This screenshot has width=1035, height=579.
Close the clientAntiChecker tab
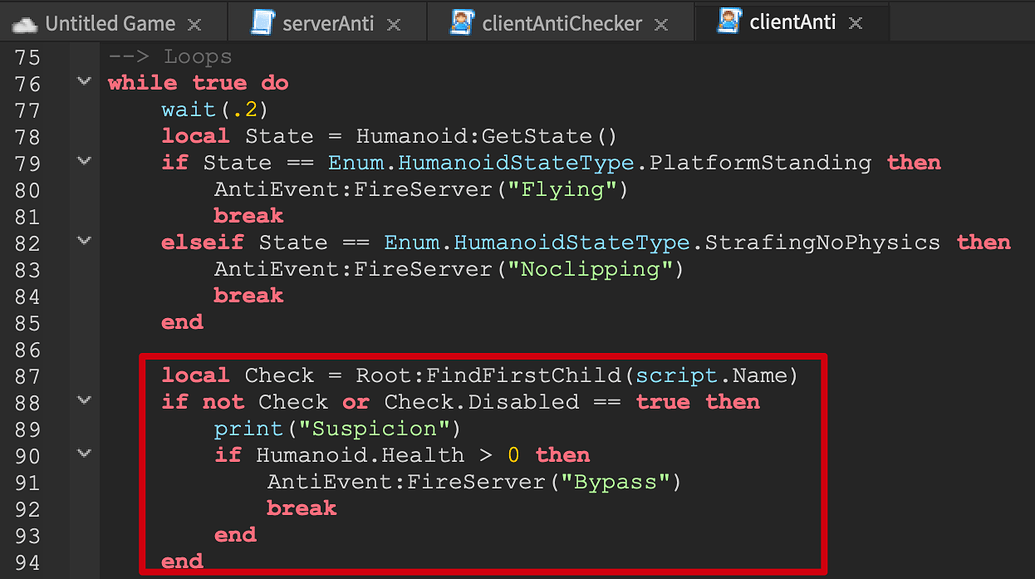(659, 21)
